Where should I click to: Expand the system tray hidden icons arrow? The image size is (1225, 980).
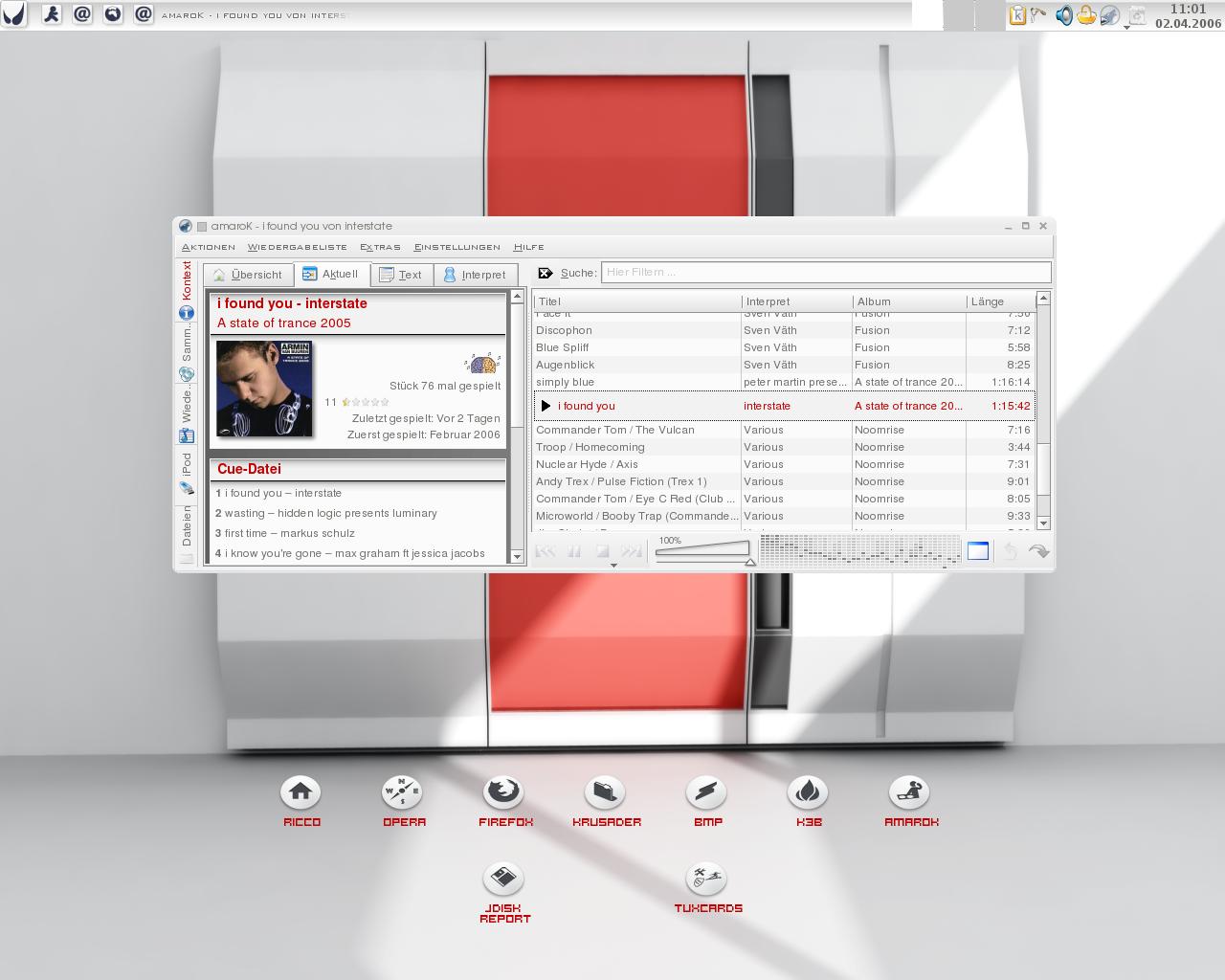[1126, 28]
